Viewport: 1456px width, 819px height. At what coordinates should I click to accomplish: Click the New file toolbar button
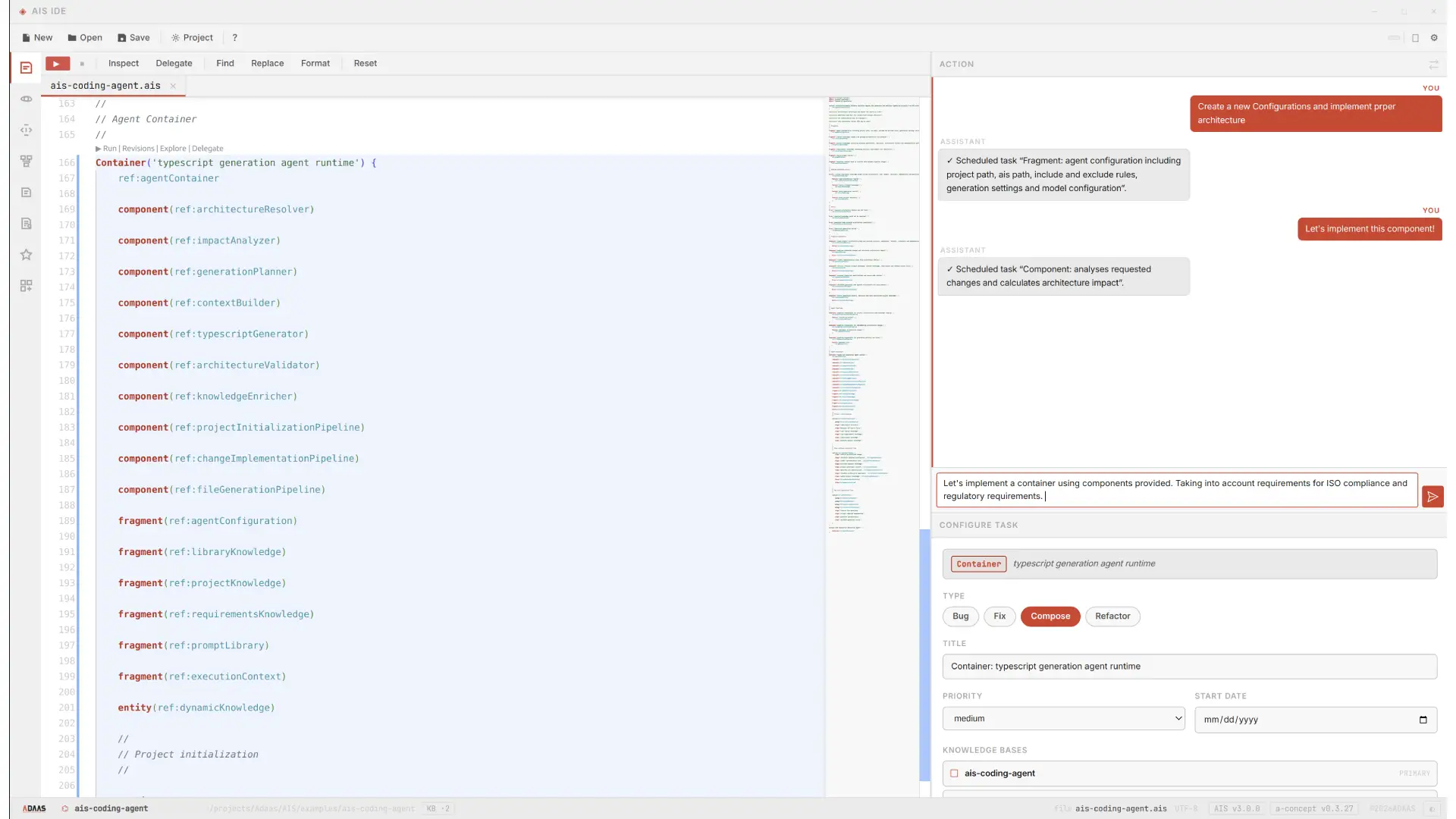tap(37, 38)
